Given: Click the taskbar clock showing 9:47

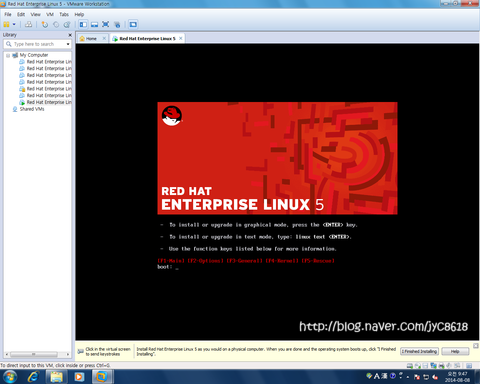Looking at the screenshot, I should point(457,377).
